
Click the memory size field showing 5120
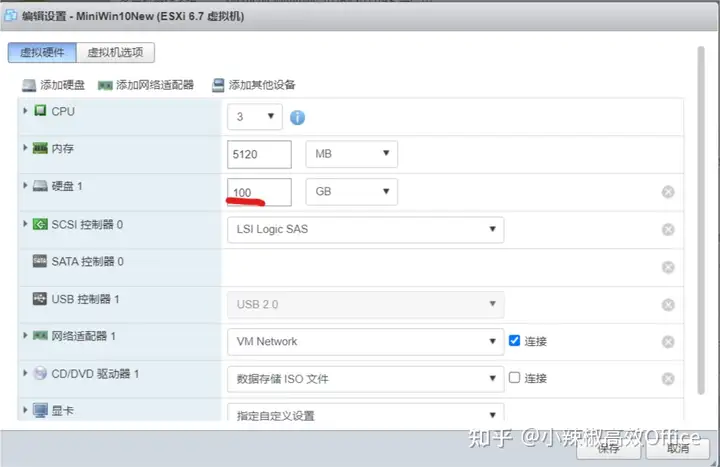pos(259,154)
